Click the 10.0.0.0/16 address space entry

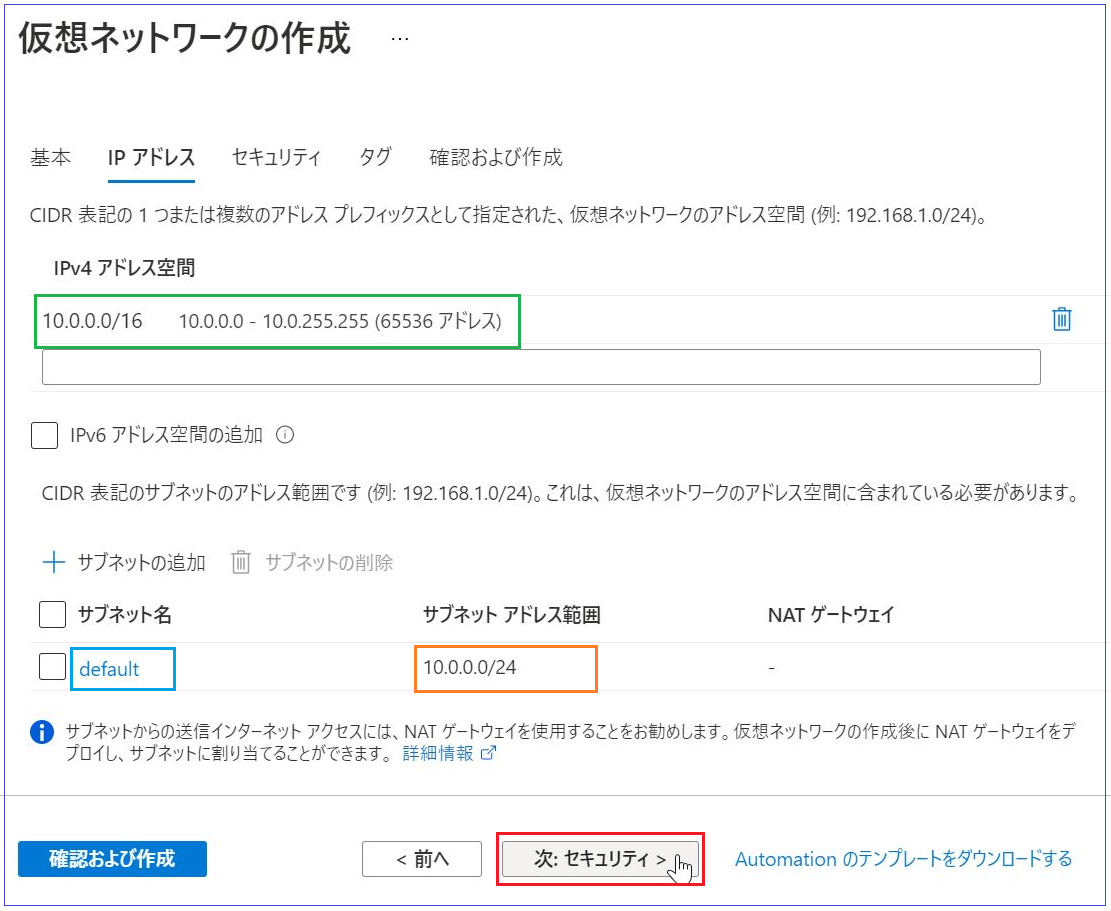(93, 321)
